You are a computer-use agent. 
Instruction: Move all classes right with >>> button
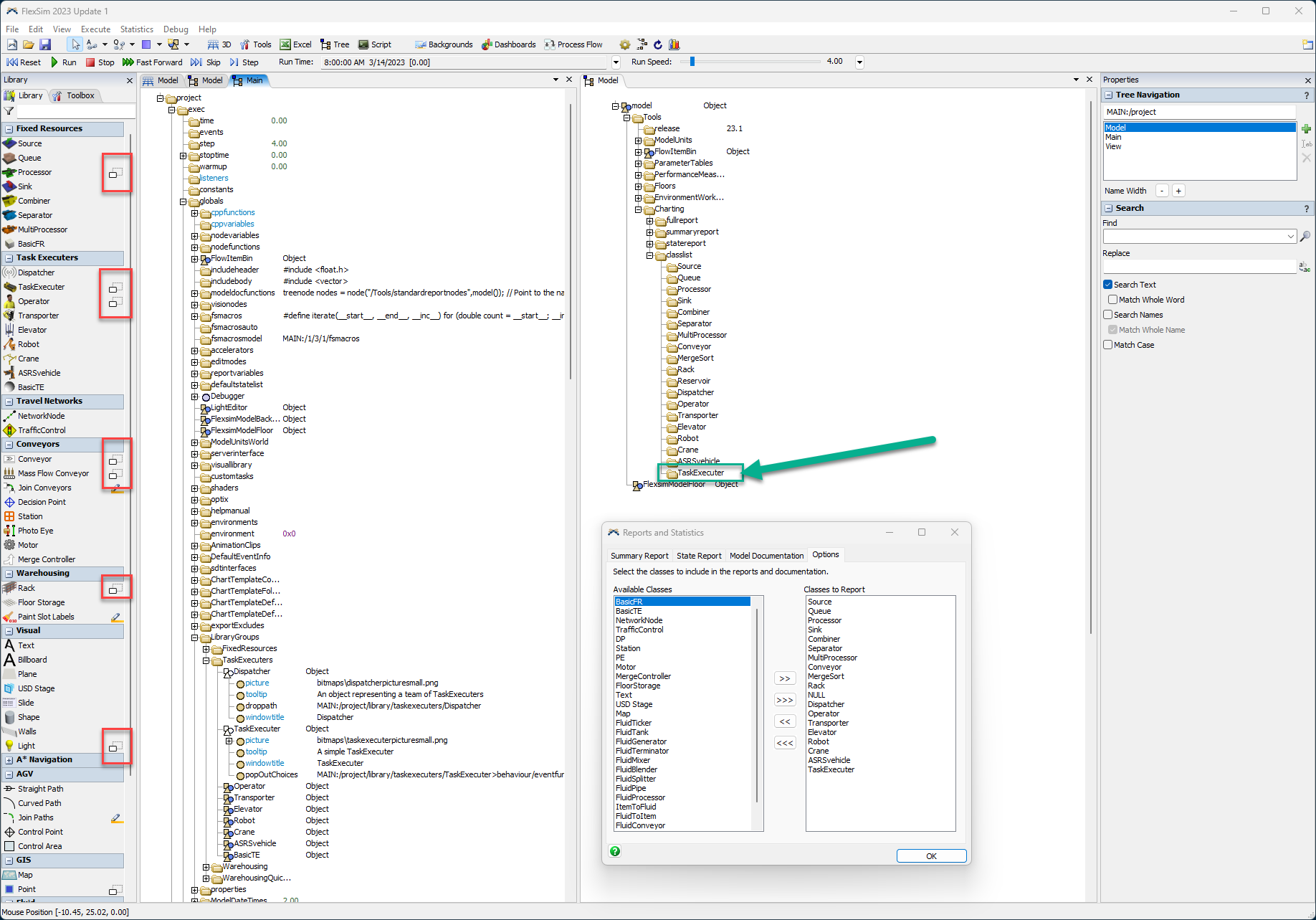[785, 700]
